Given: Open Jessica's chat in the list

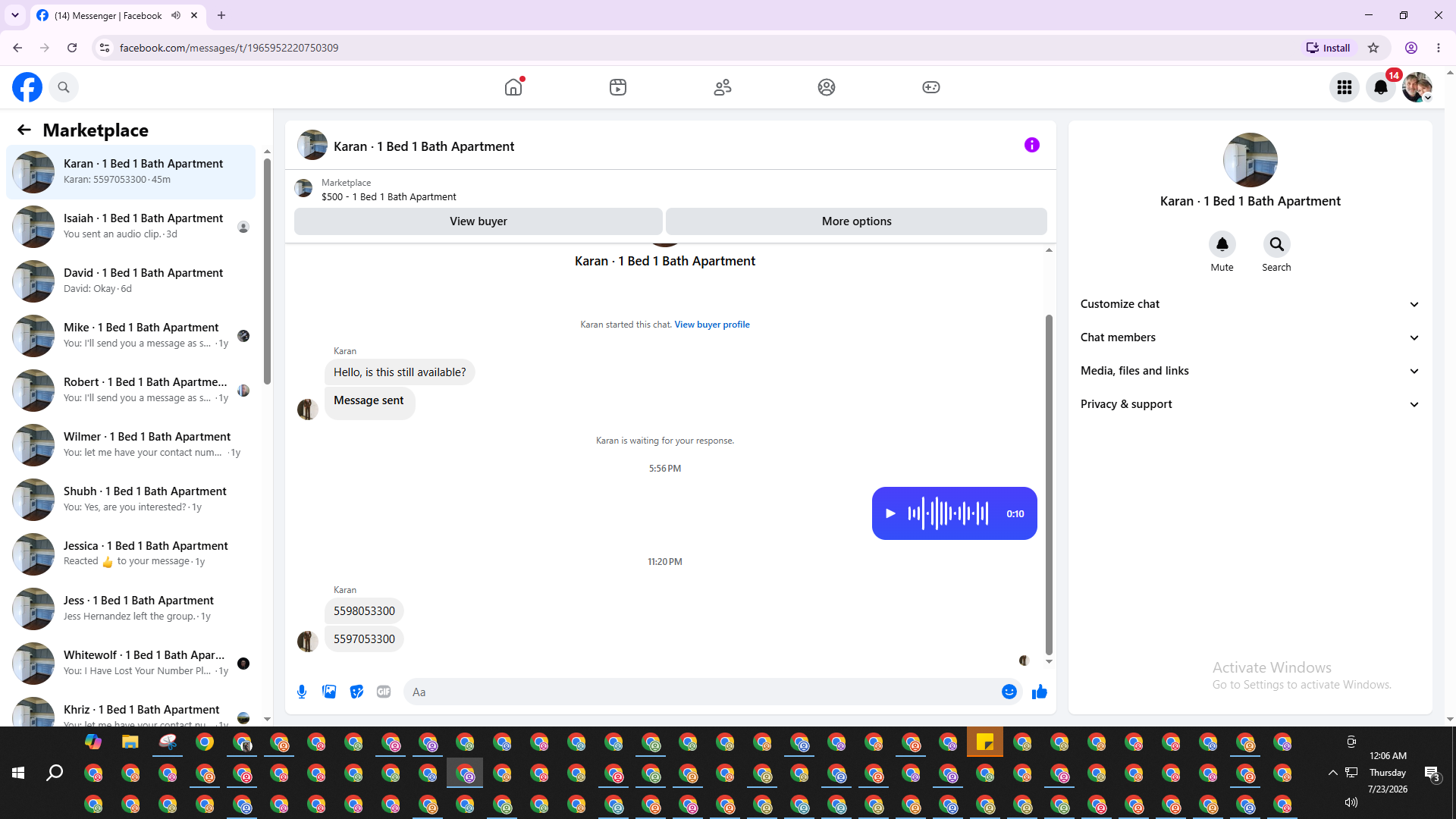Looking at the screenshot, I should click(130, 554).
